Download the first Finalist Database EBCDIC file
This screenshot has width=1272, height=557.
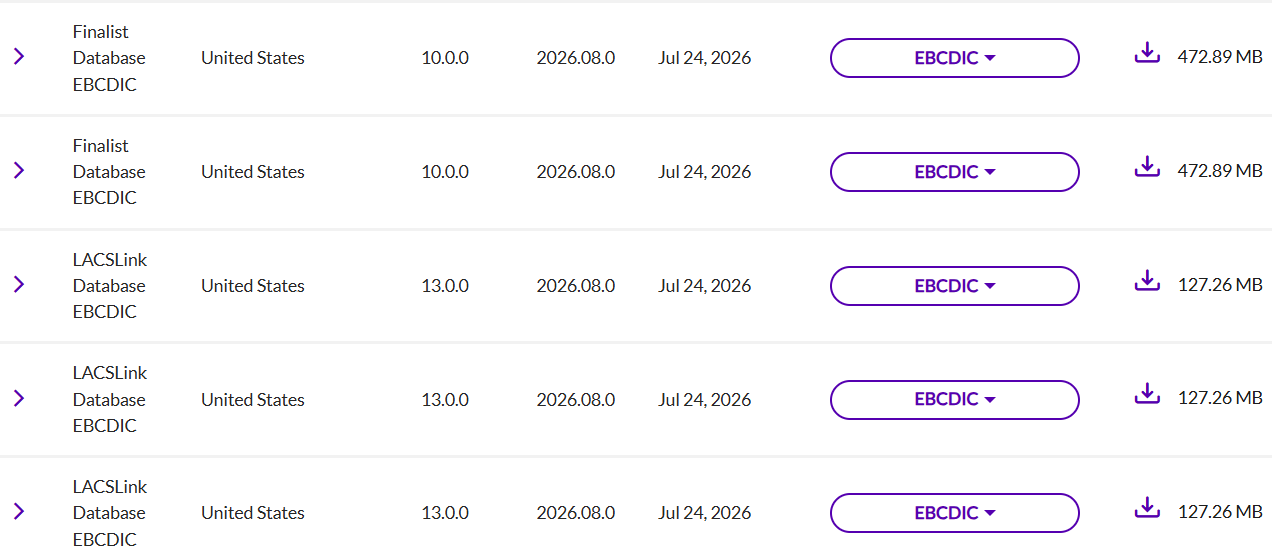tap(1147, 53)
